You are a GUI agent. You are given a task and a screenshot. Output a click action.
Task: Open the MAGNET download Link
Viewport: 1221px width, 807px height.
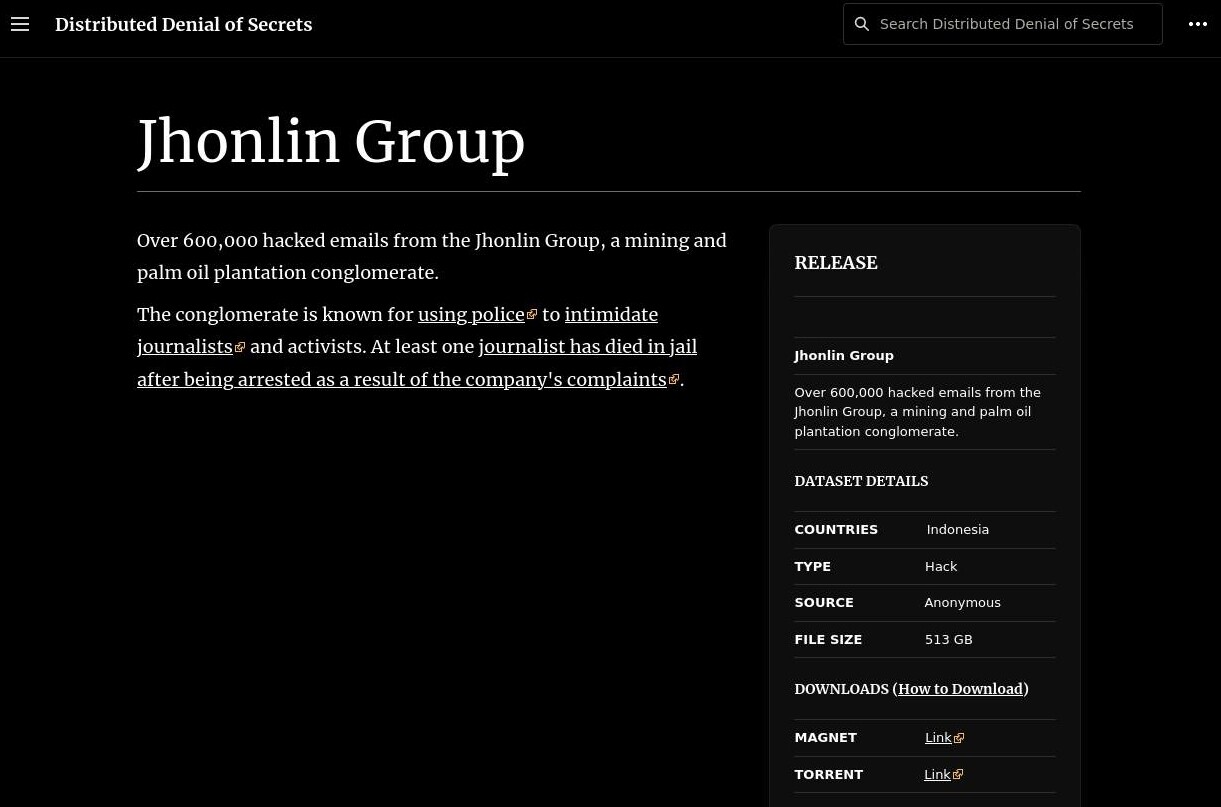938,738
